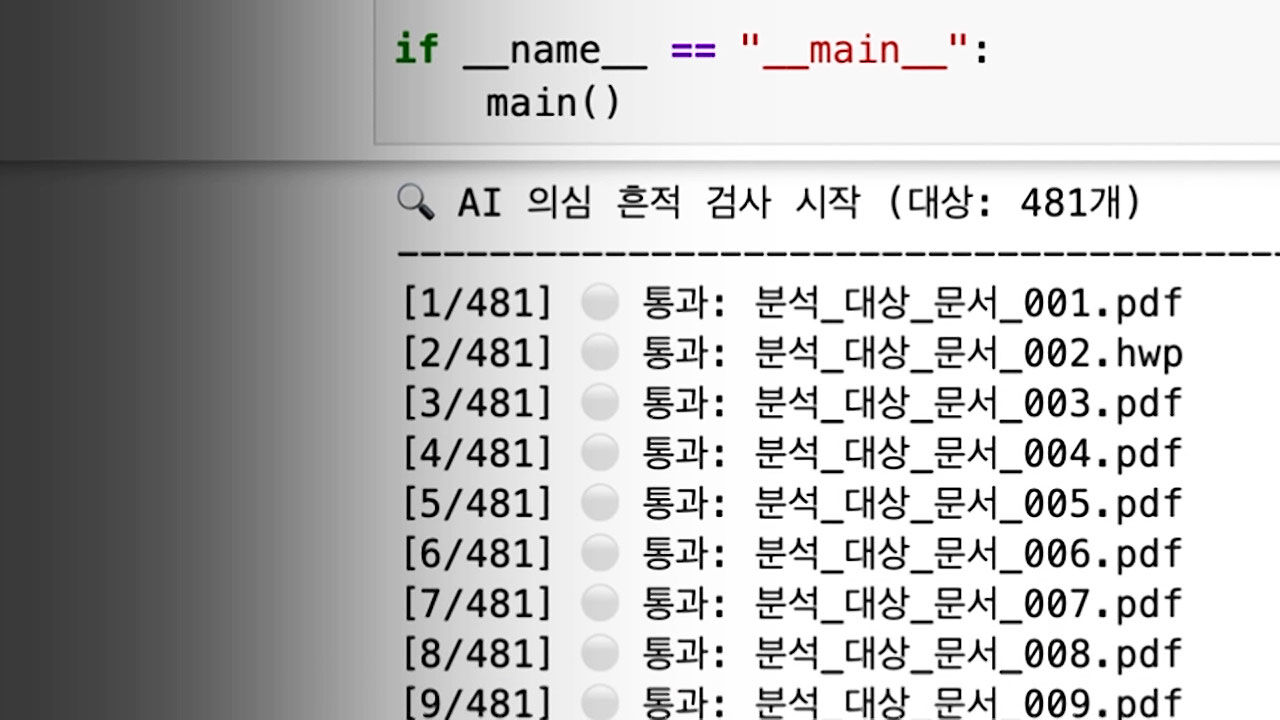Viewport: 1280px width, 720px height.
Task: Click the __name__ variable in code cell
Action: point(554,50)
